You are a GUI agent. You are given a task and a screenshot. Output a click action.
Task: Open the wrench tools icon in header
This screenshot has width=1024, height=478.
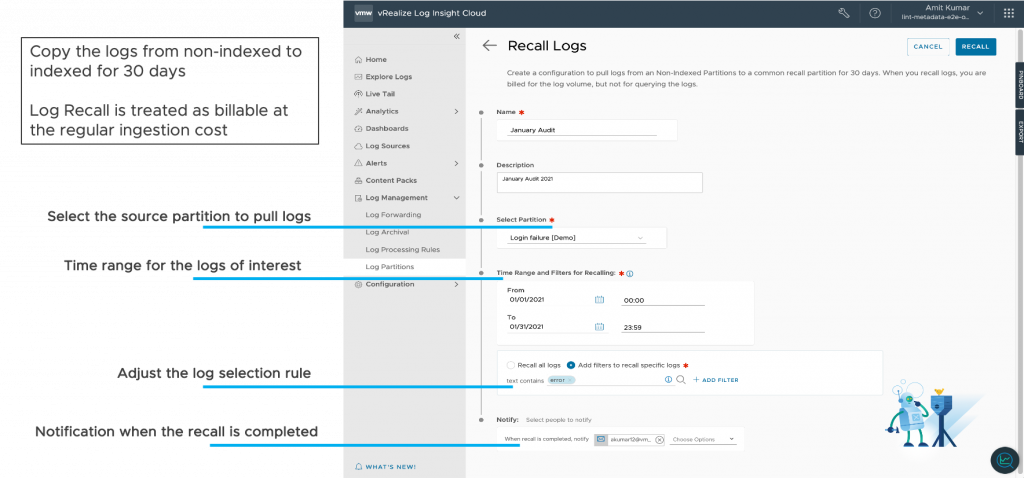[x=844, y=13]
